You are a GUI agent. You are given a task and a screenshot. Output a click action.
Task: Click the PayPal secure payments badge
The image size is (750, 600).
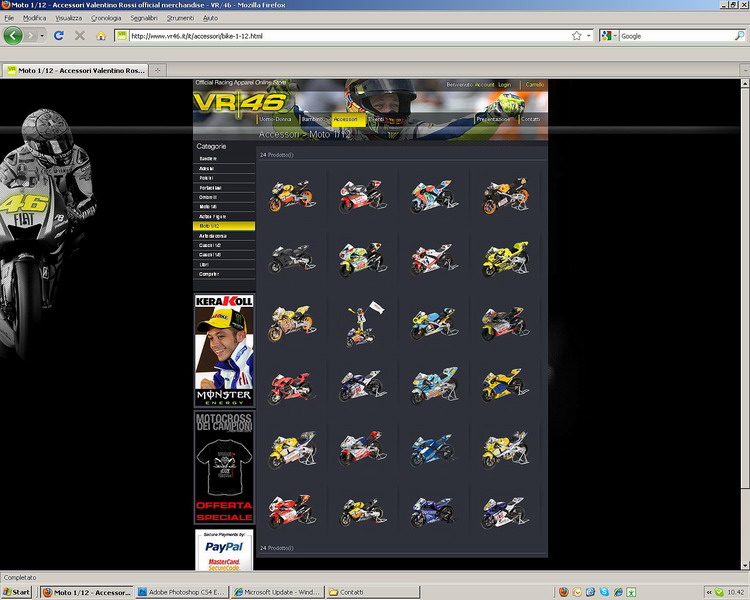tap(224, 550)
